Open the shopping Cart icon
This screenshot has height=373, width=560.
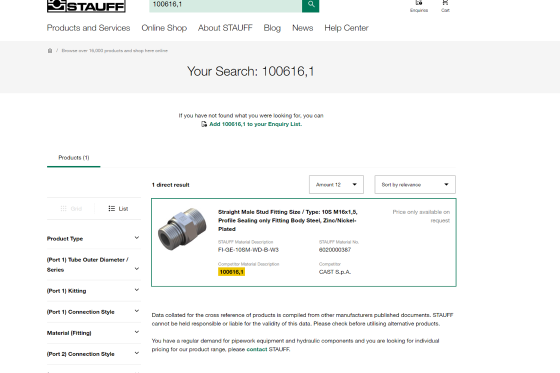tap(445, 6)
